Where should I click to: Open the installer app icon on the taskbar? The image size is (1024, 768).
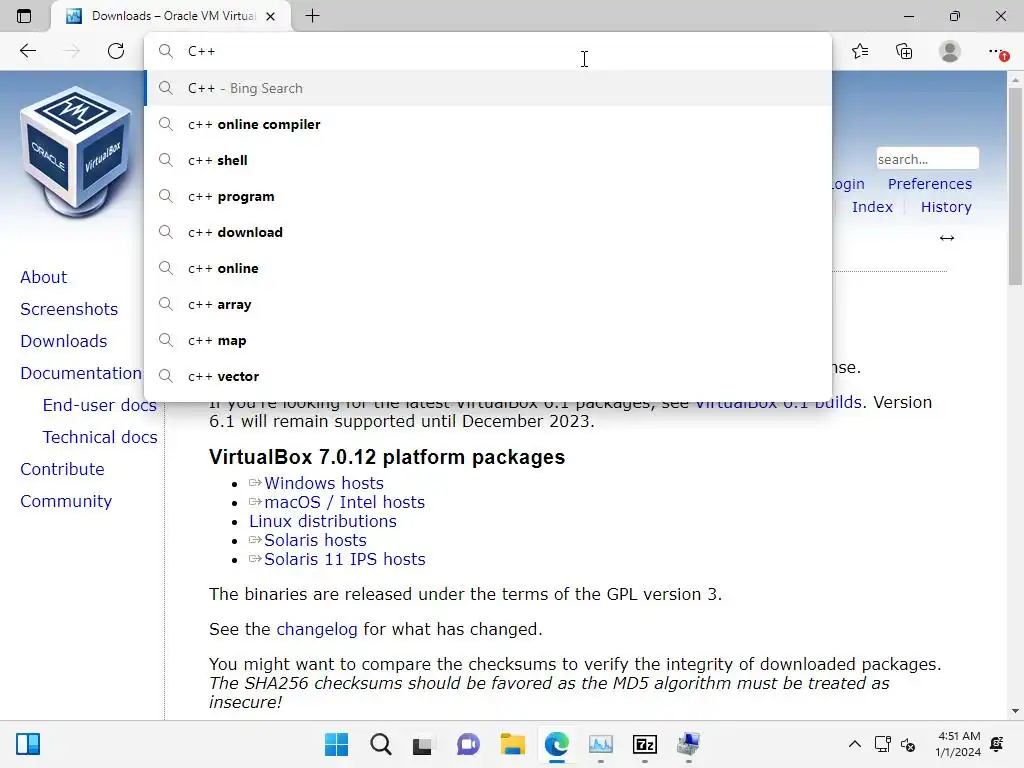[x=688, y=744]
